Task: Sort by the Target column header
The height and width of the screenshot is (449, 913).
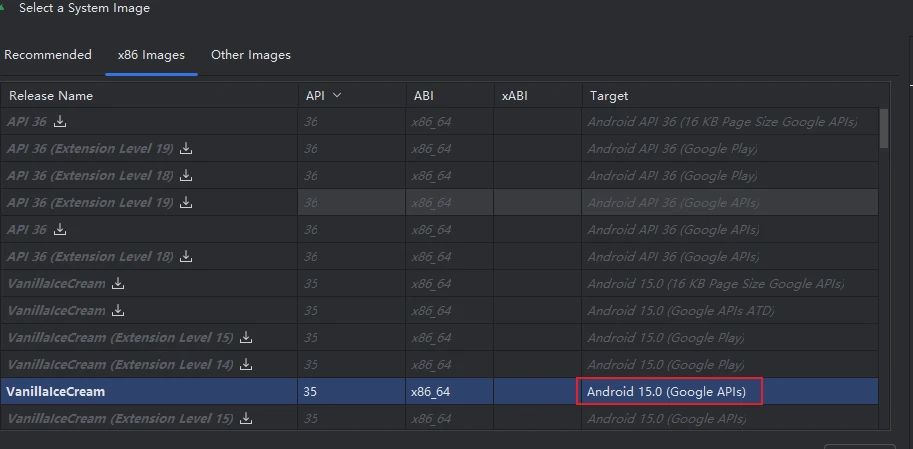Action: tap(609, 96)
